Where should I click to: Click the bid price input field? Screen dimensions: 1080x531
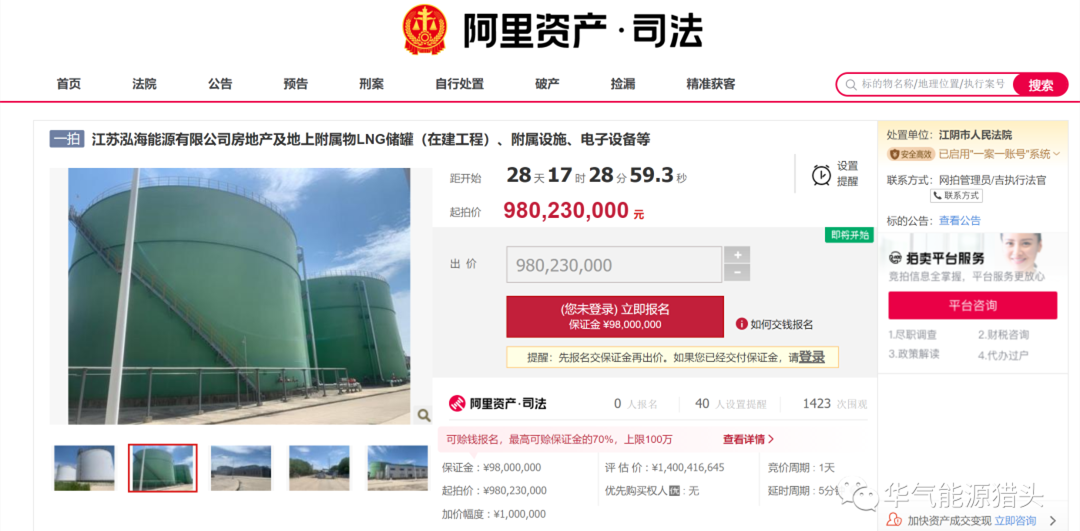[x=614, y=264]
